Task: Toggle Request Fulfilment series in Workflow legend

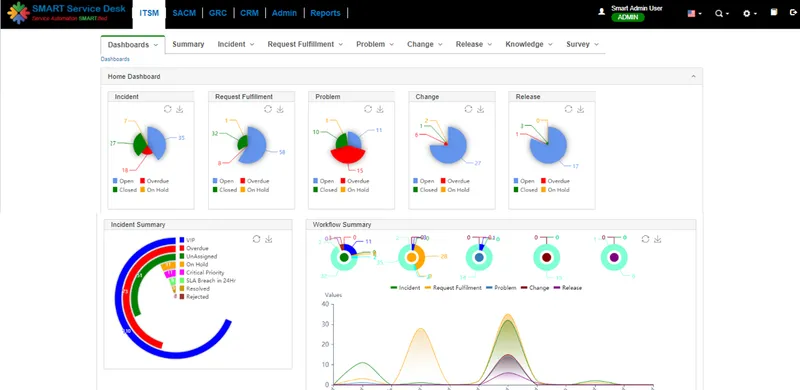Action: point(453,288)
